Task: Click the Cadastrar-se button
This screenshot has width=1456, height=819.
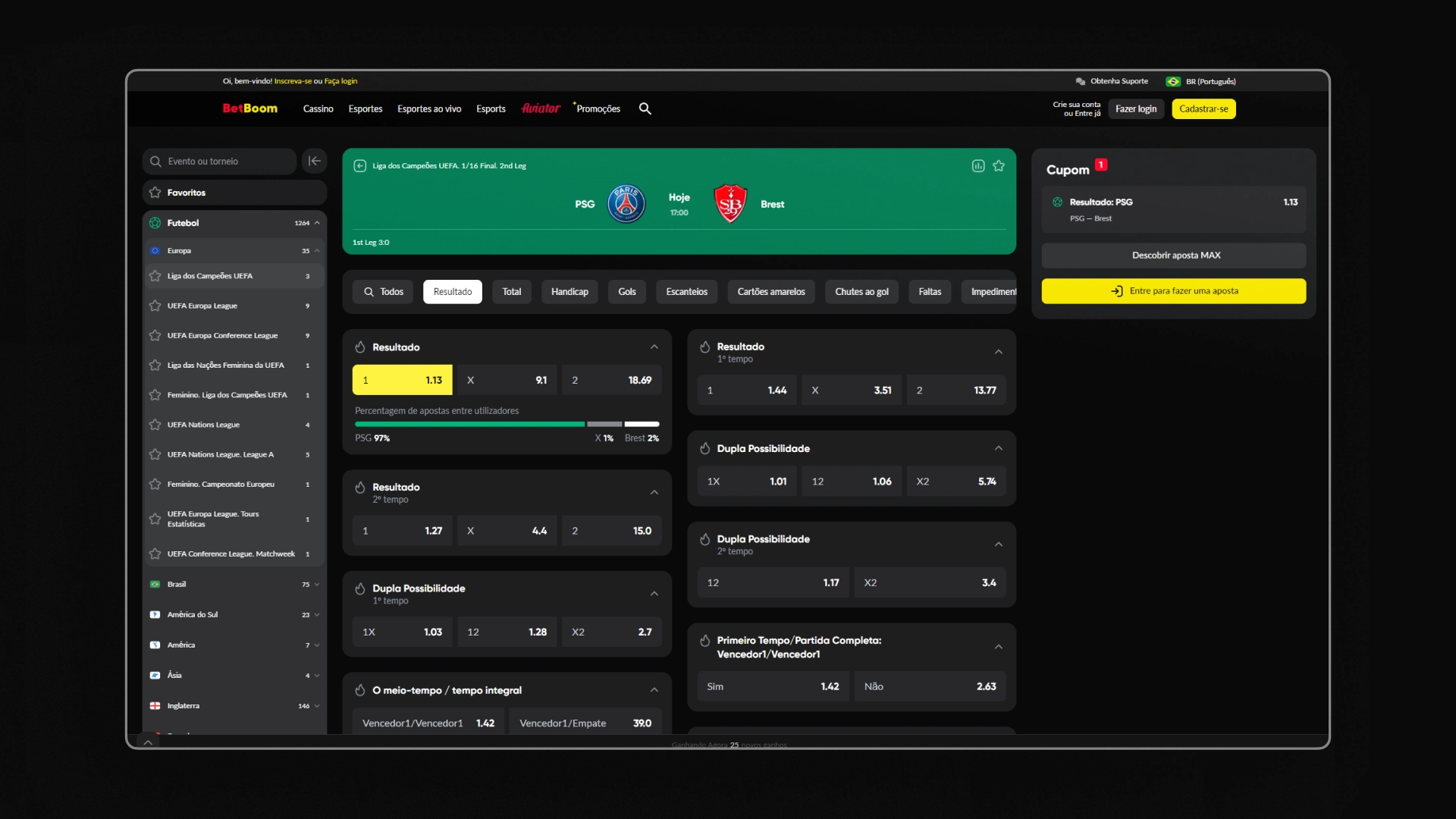Action: 1203,108
